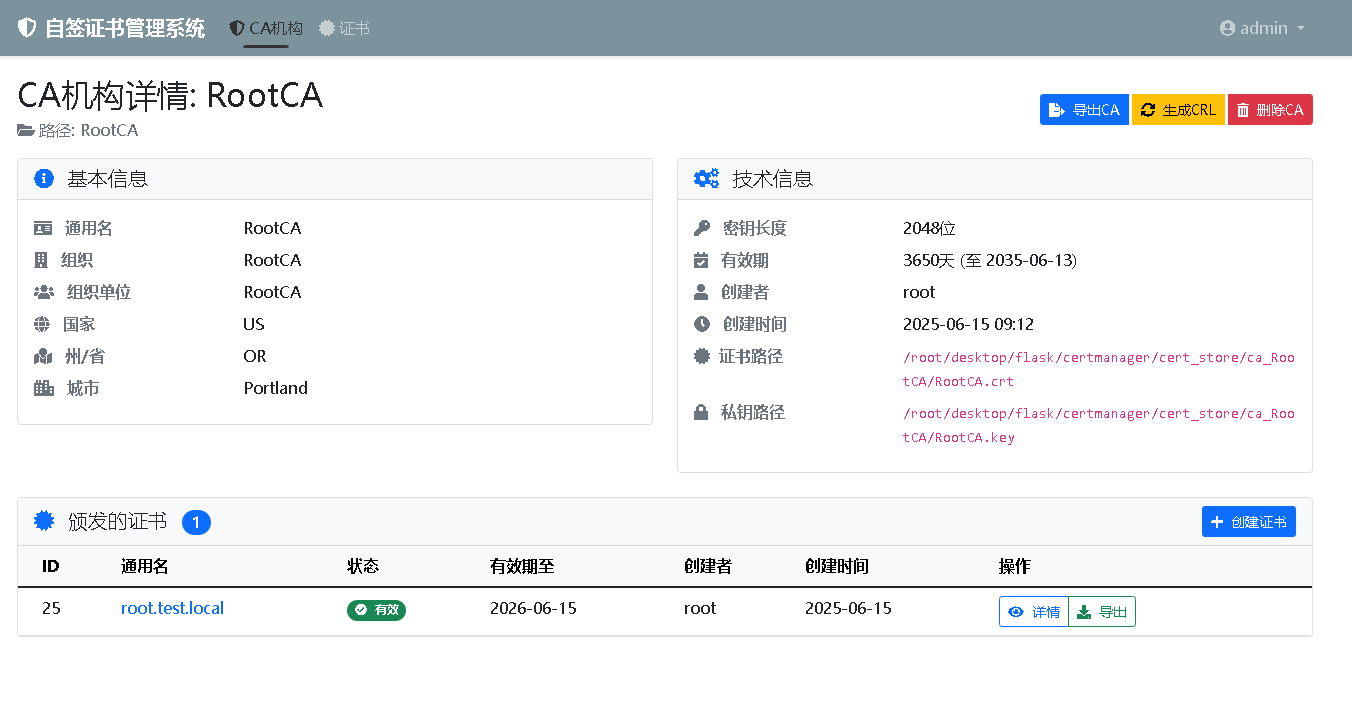Open the root.test.local certificate link
The image size is (1352, 711).
pyautogui.click(x=172, y=608)
